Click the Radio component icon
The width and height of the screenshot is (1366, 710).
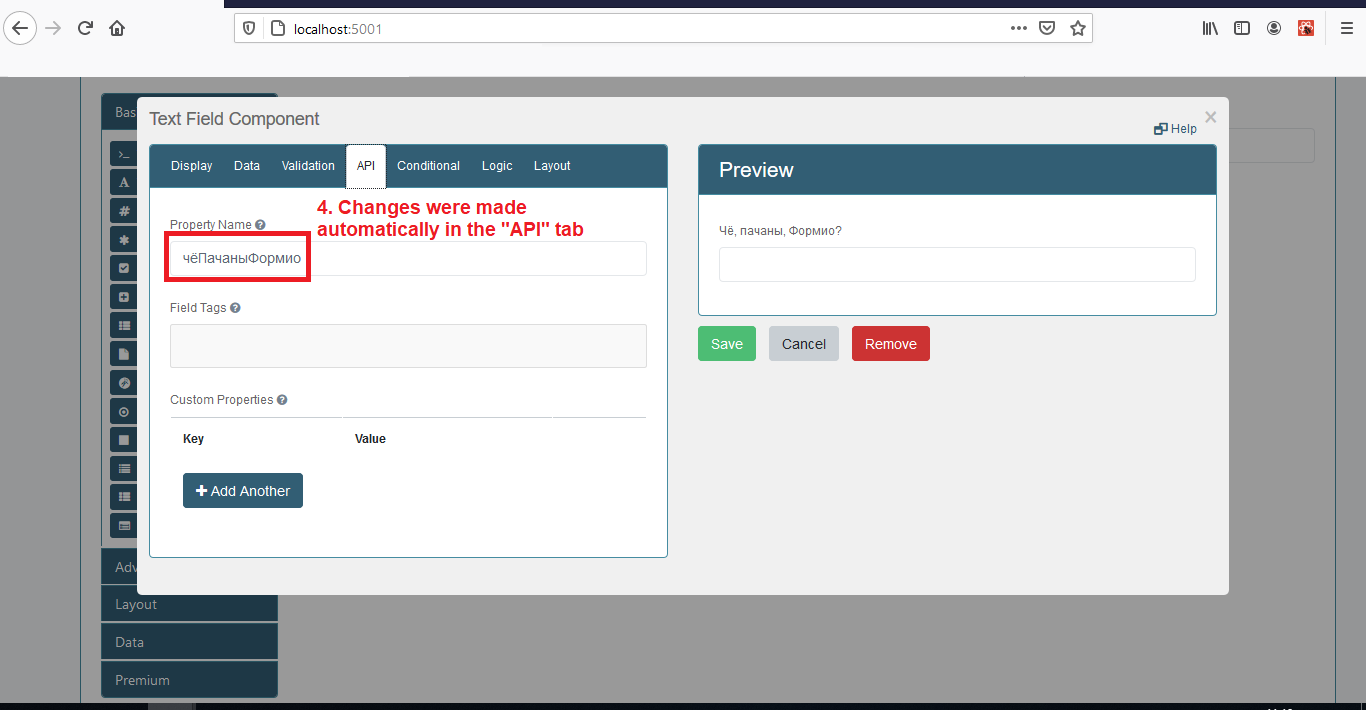123,410
